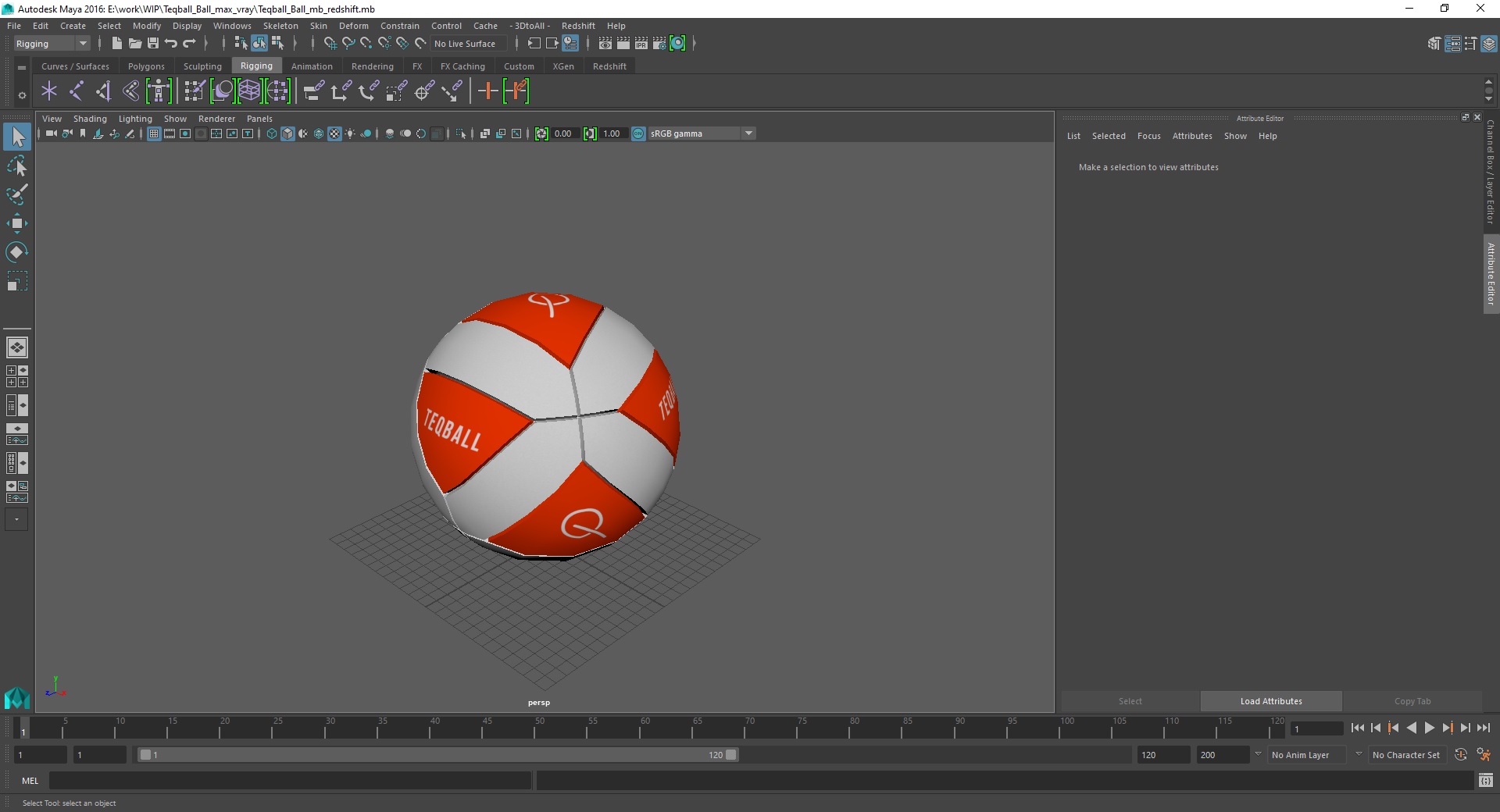Open the Rigging menu set dropdown

point(52,44)
